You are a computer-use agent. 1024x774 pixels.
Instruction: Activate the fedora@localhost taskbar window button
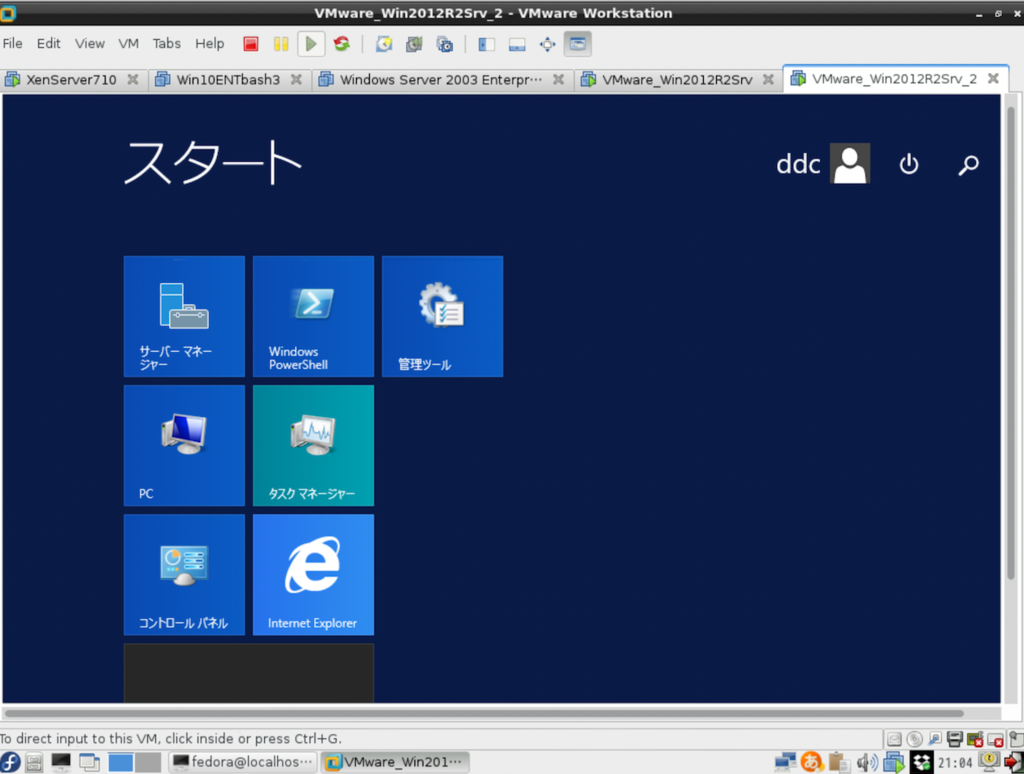(x=243, y=762)
